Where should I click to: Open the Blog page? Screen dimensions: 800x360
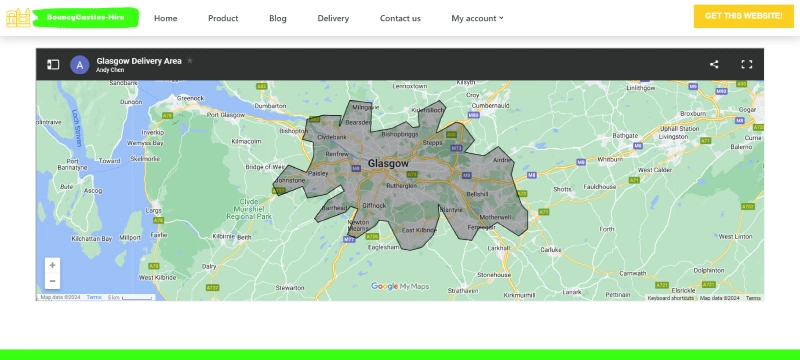pyautogui.click(x=278, y=18)
